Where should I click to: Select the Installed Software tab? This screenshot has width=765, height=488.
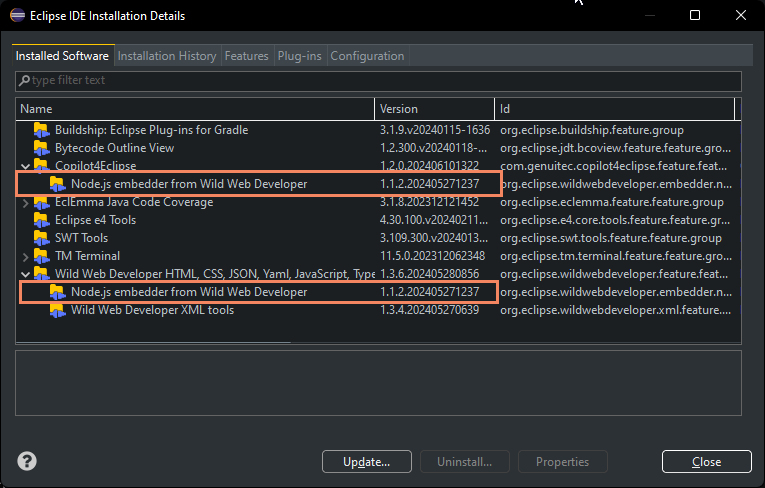62,56
